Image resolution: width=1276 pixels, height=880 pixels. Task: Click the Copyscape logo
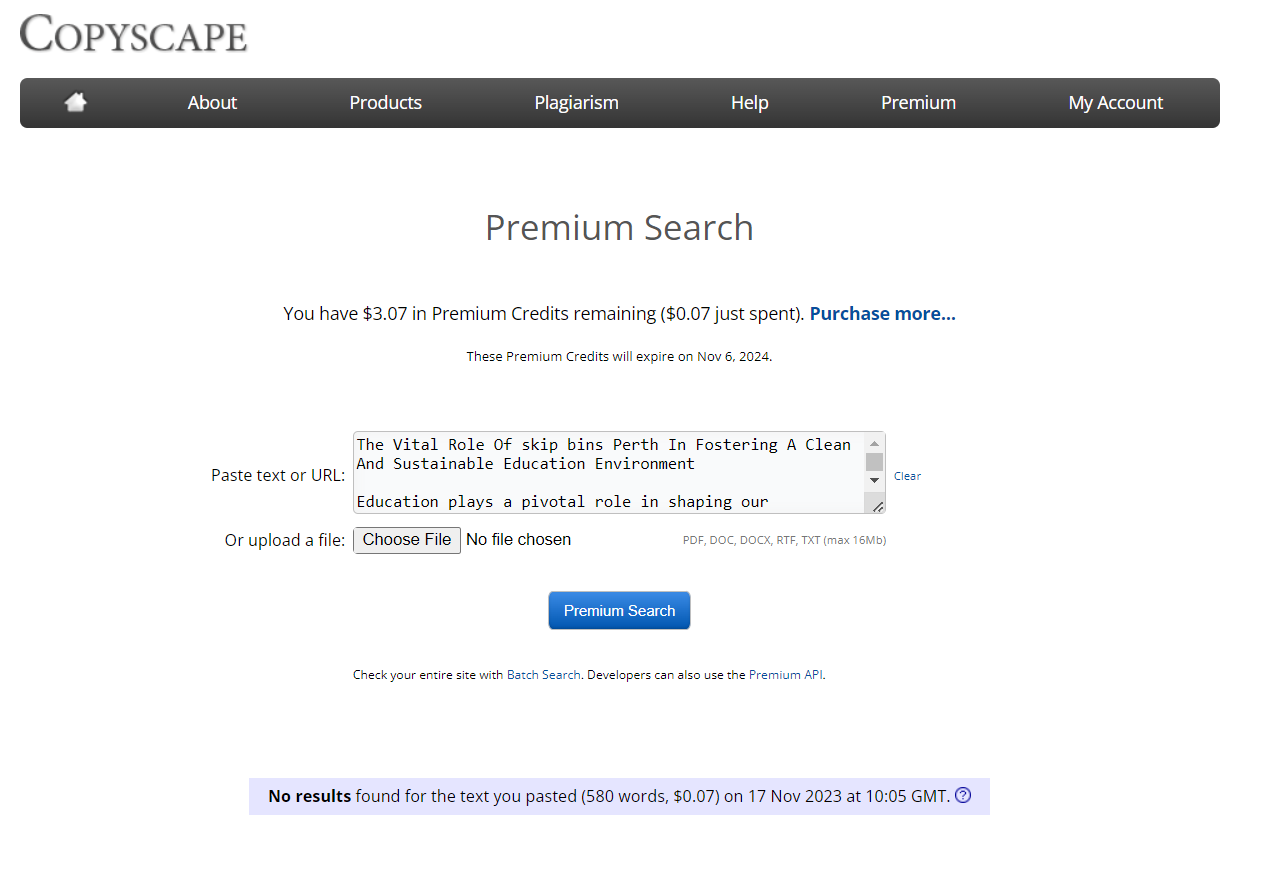click(133, 34)
